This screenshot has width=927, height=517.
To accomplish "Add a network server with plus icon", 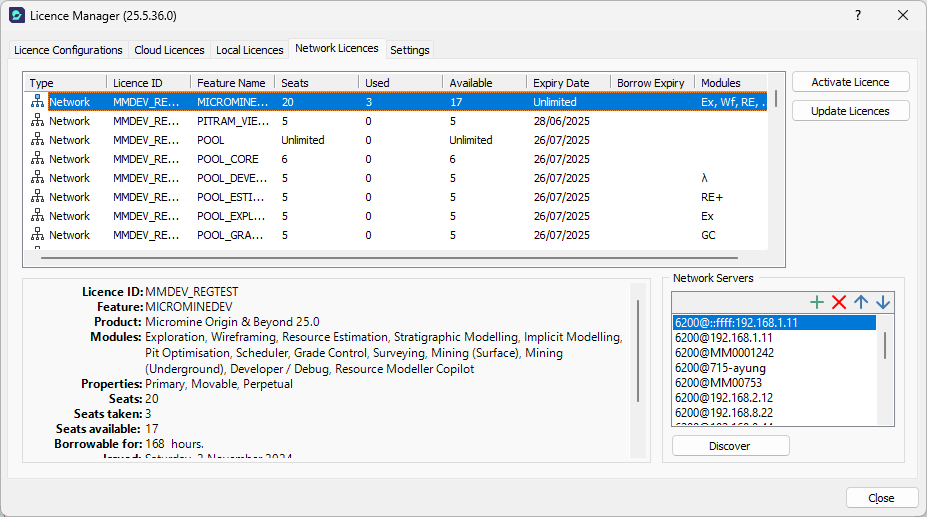I will 816,302.
